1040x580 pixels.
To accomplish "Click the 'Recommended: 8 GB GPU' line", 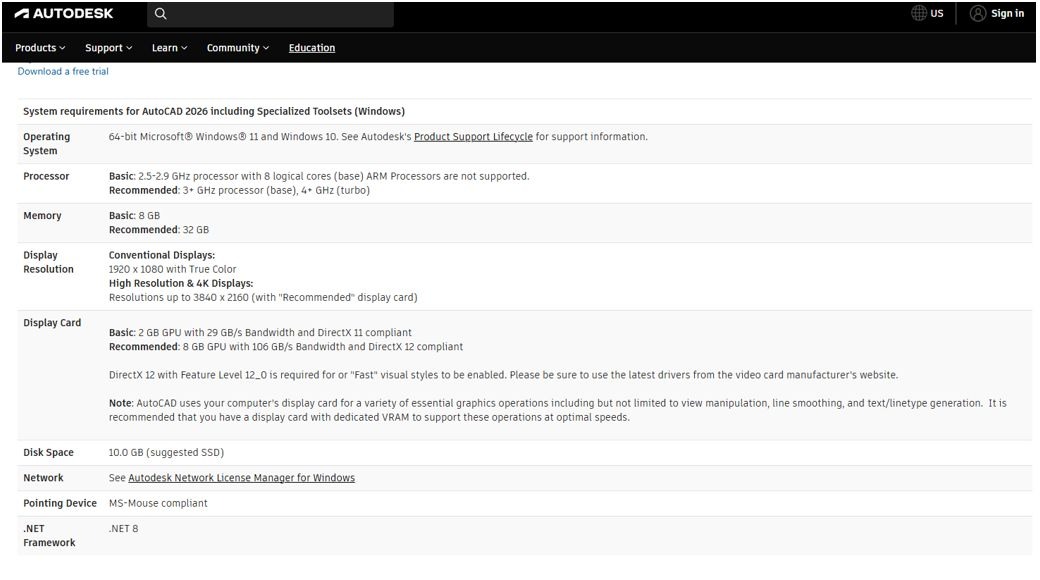I will [x=286, y=346].
